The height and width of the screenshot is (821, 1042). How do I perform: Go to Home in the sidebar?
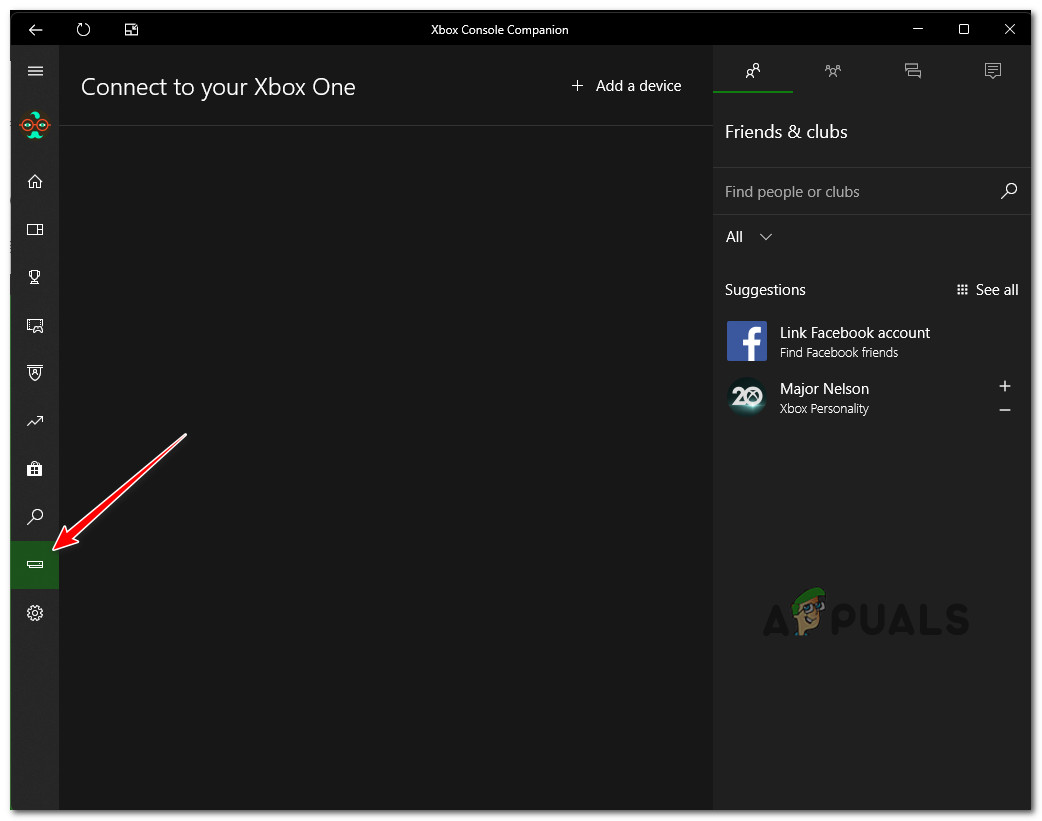tap(35, 181)
